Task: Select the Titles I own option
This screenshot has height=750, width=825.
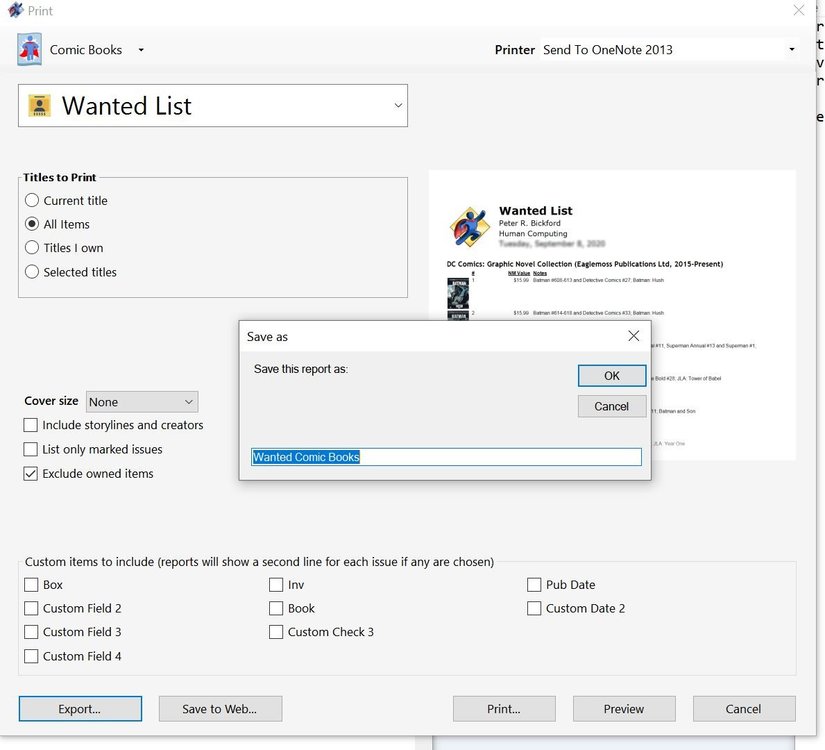Action: click(32, 248)
